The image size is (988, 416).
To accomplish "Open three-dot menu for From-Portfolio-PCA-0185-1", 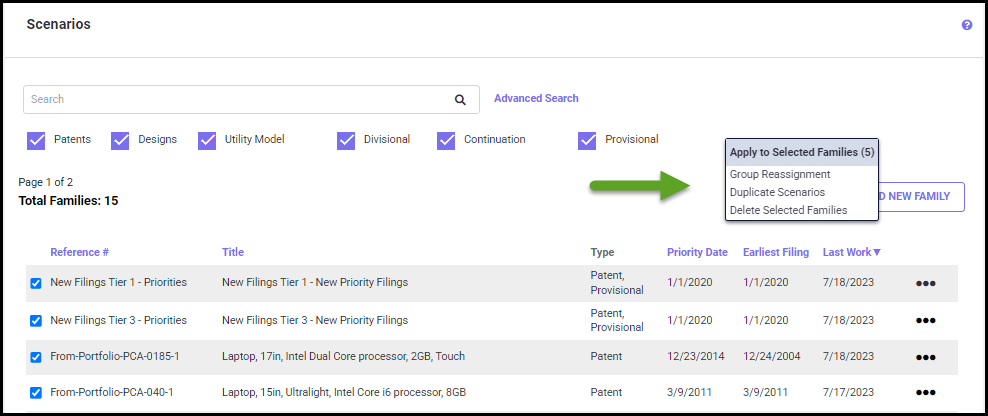I will (925, 357).
